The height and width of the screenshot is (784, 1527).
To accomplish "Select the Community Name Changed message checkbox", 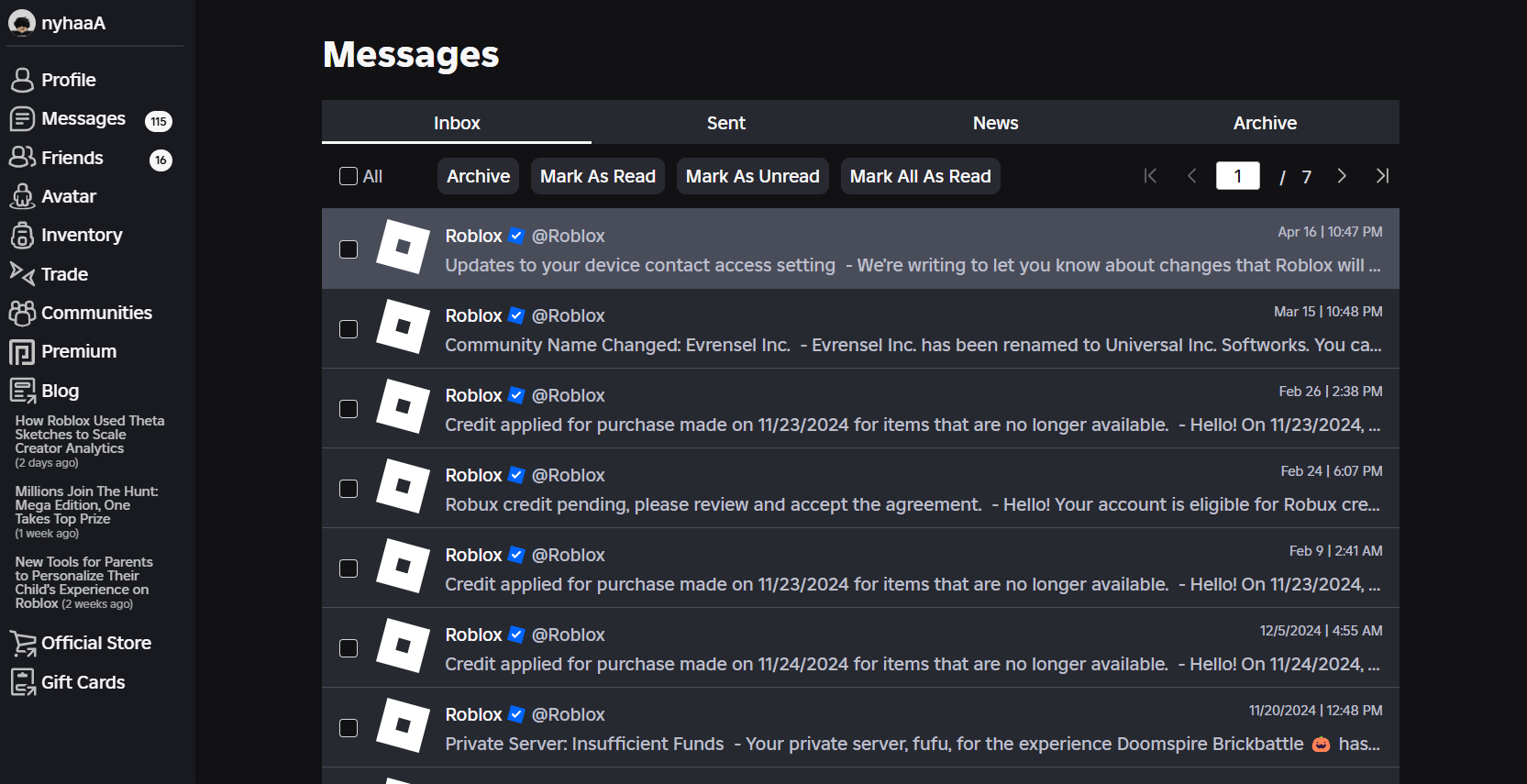I will point(349,329).
